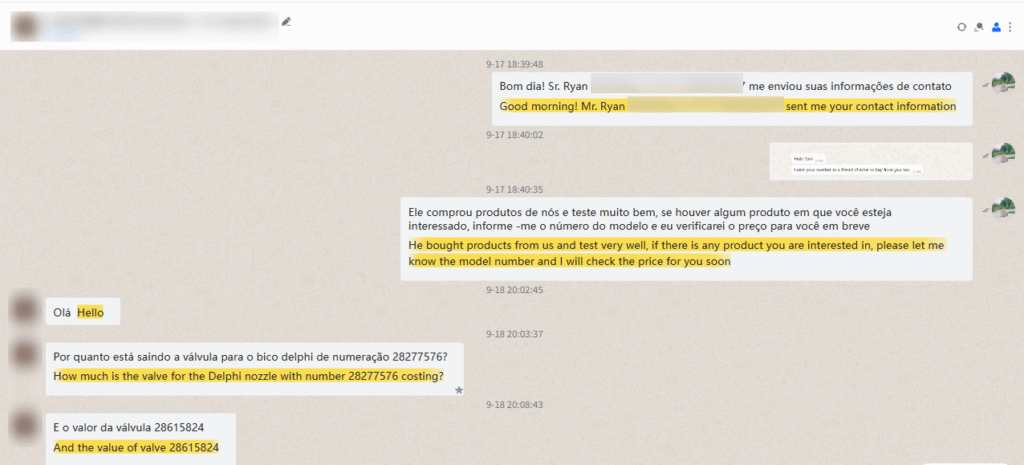The width and height of the screenshot is (1024, 465).
Task: Click the pencil edit icon beside contact name
Action: point(287,21)
